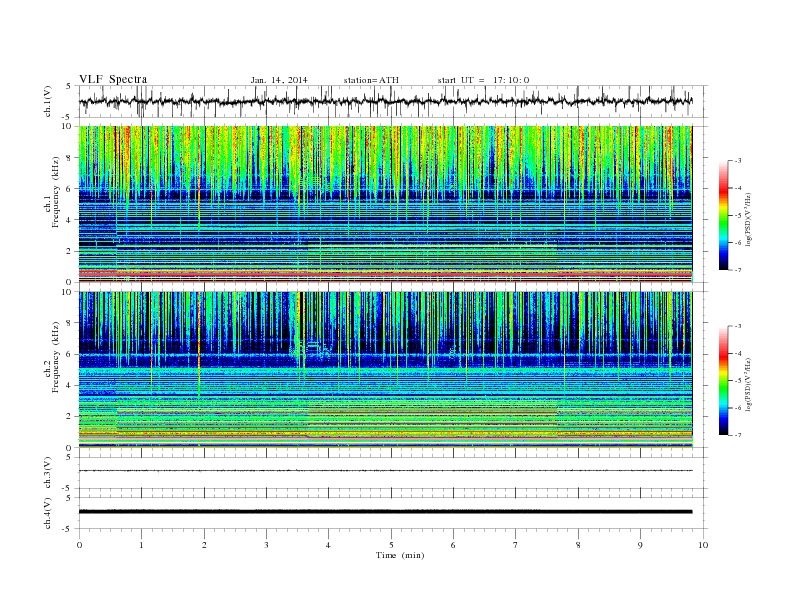Click the "-7" tick of ch.1 colorbar
This screenshot has height=612, width=792.
coord(737,270)
